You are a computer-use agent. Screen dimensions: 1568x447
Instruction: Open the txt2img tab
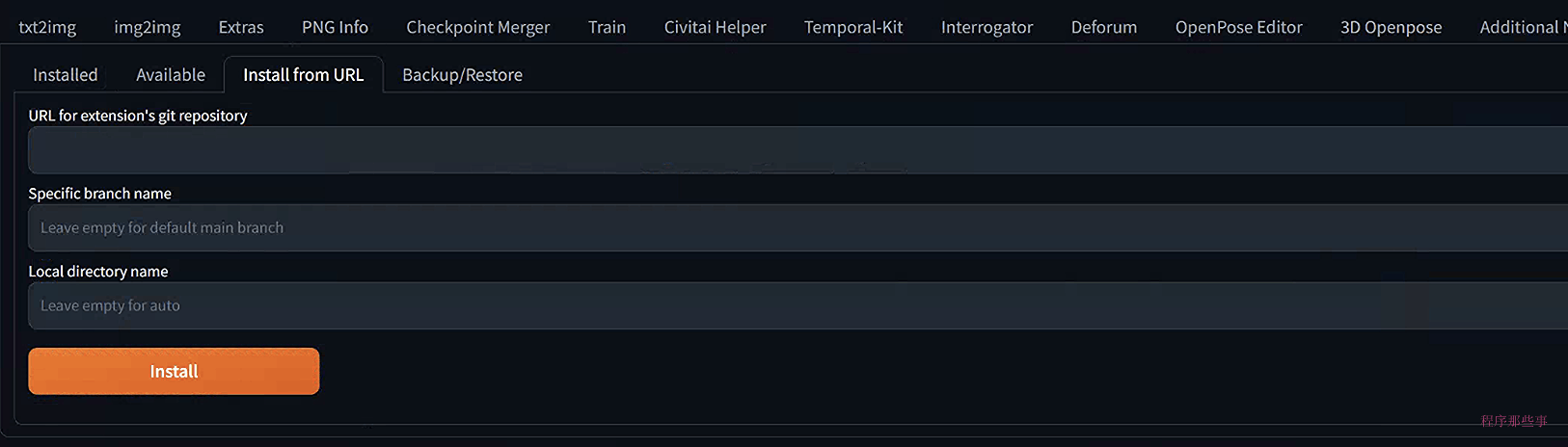click(47, 27)
